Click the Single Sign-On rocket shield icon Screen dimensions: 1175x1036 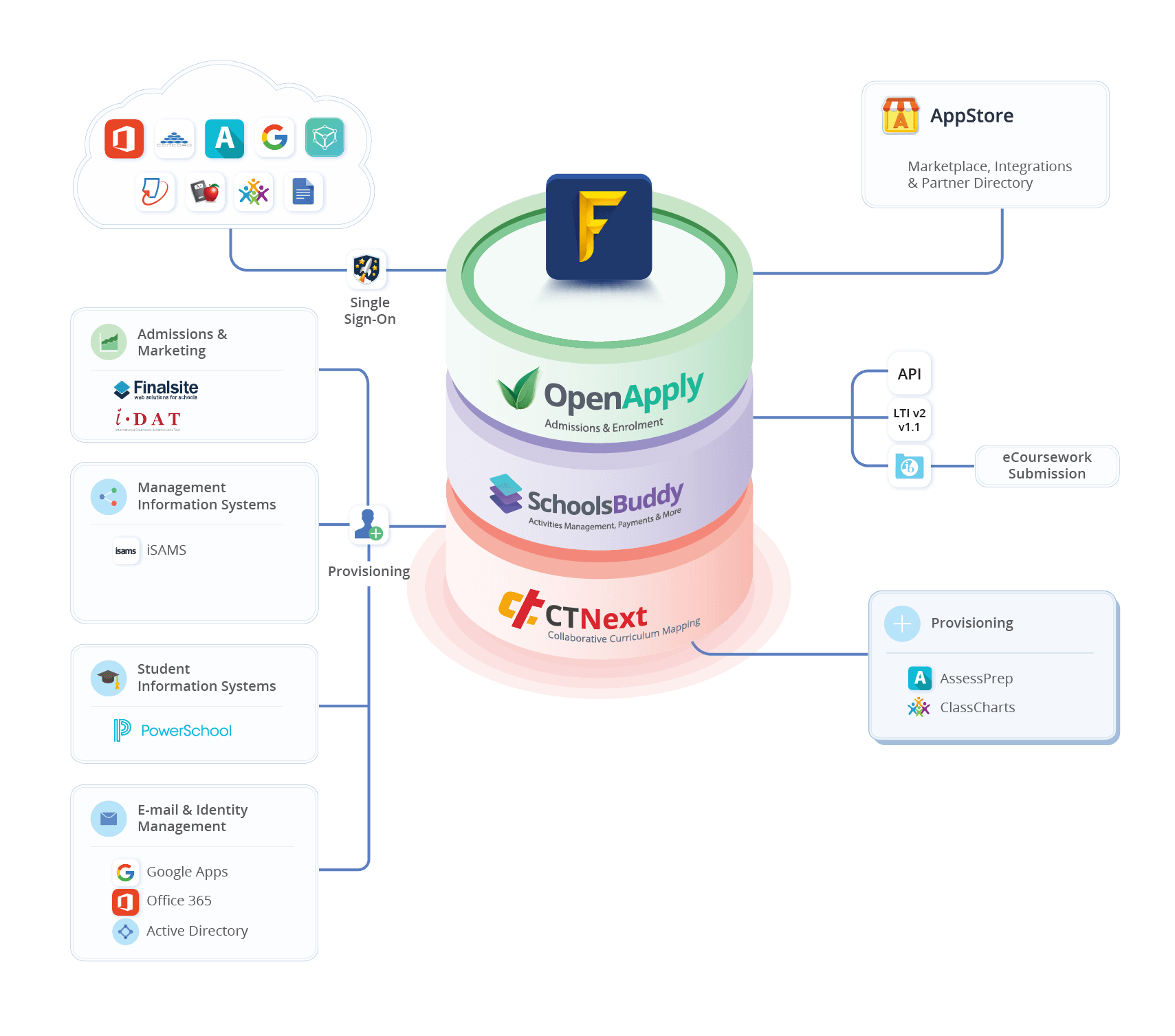[x=367, y=269]
